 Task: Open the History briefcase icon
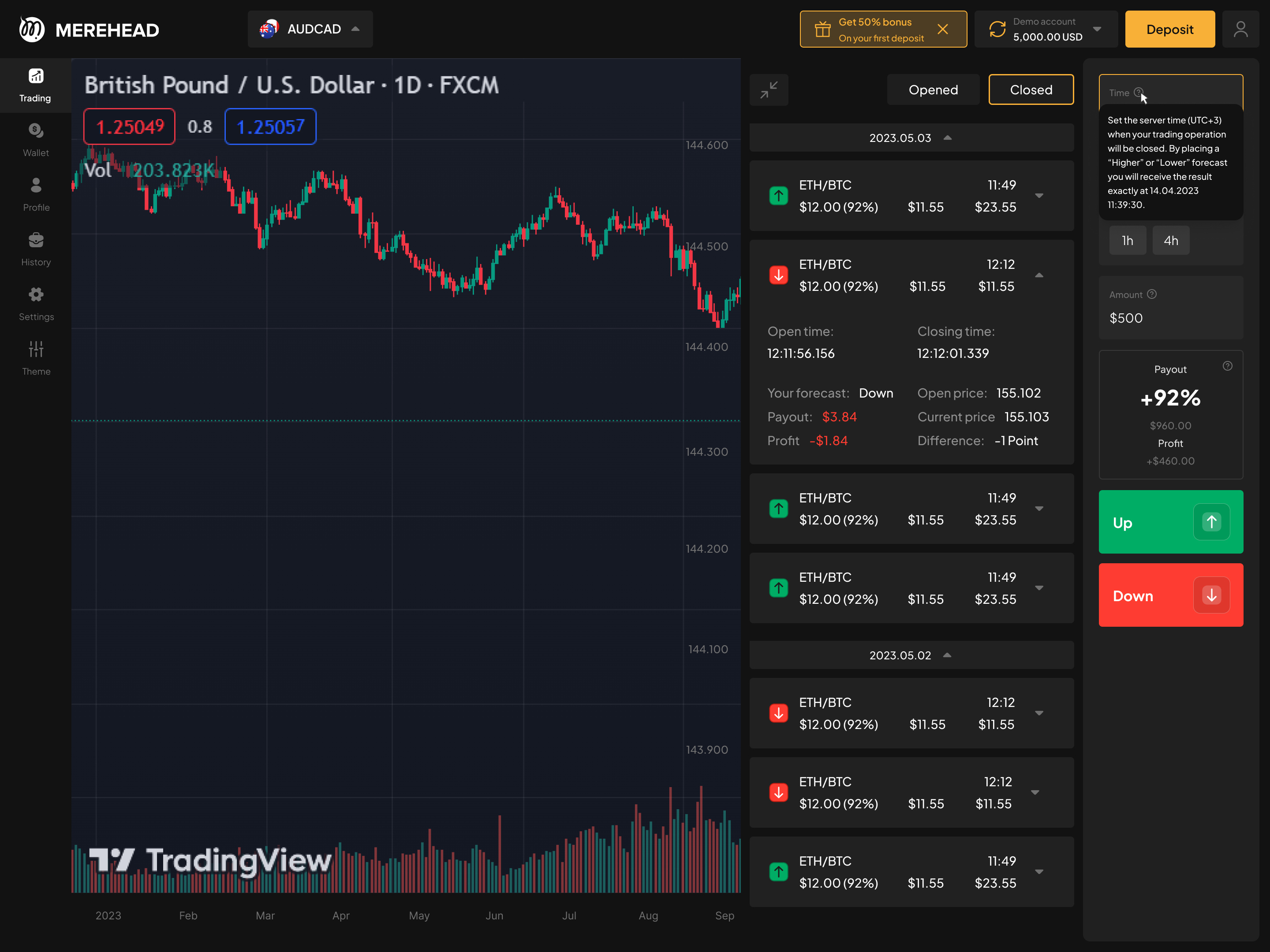(x=36, y=248)
